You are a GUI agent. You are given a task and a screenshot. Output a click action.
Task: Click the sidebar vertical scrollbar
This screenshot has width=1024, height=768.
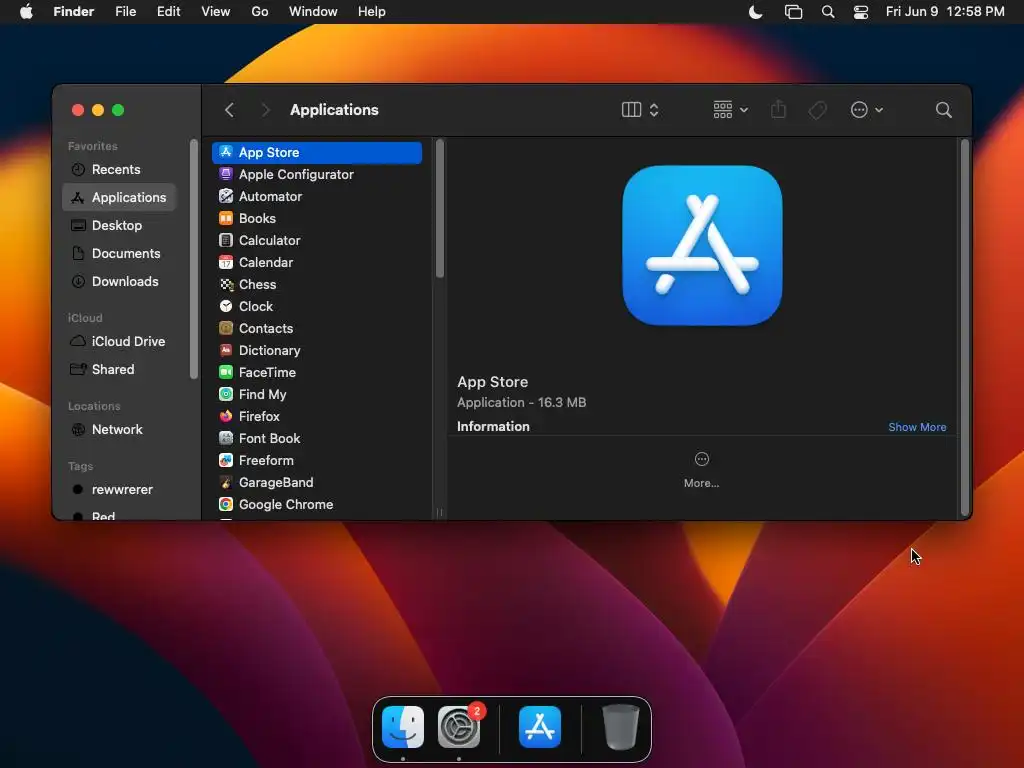193,259
